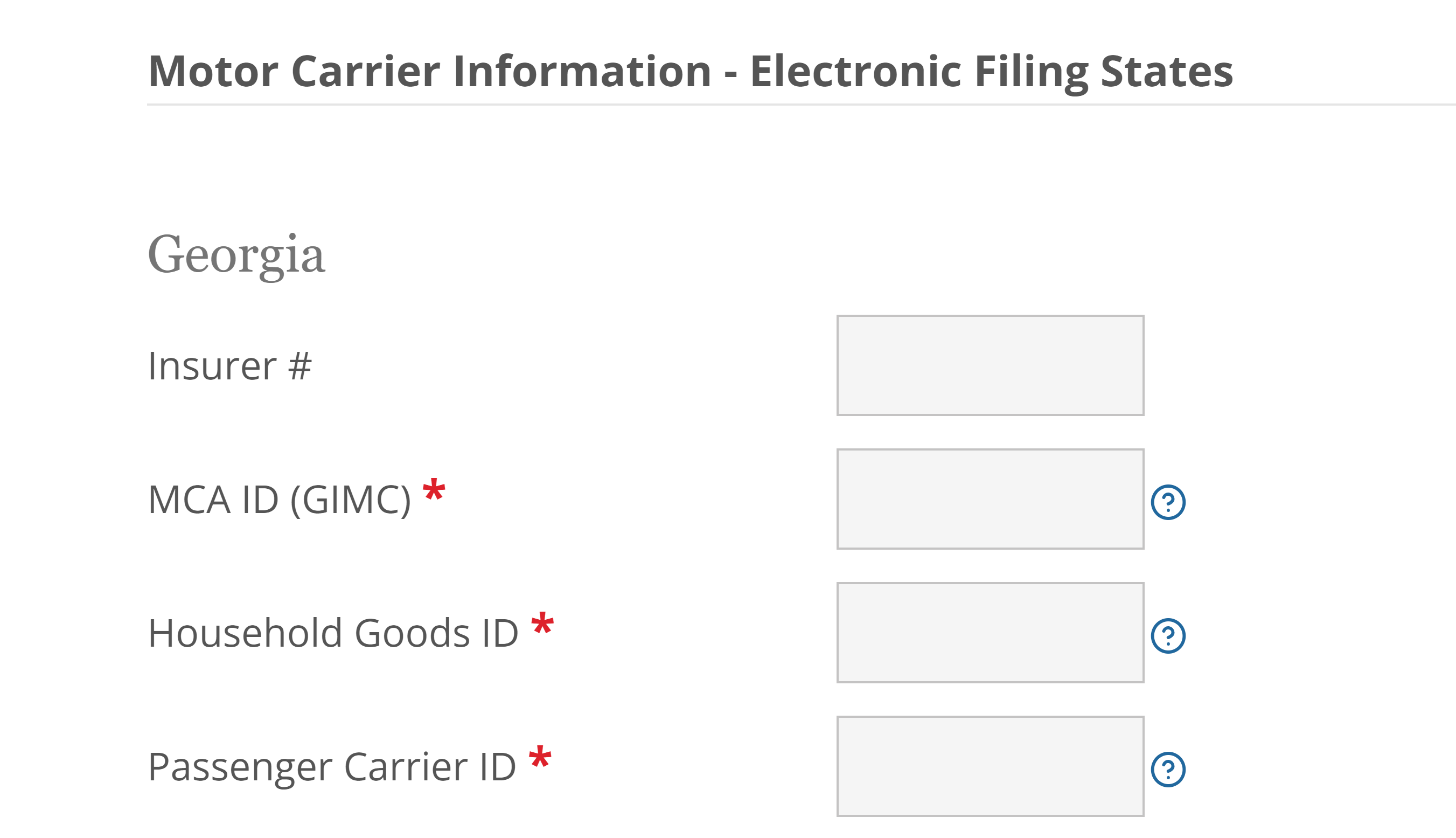Screen dimensions: 1456x838
Task: Click the Motor Carrier Information page title
Action: pyautogui.click(x=689, y=70)
